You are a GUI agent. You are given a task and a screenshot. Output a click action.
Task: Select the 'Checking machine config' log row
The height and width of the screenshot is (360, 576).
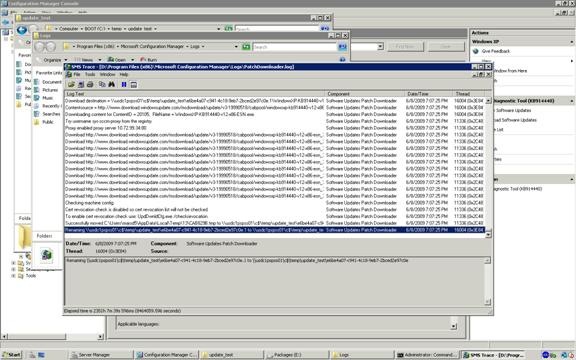pos(275,203)
